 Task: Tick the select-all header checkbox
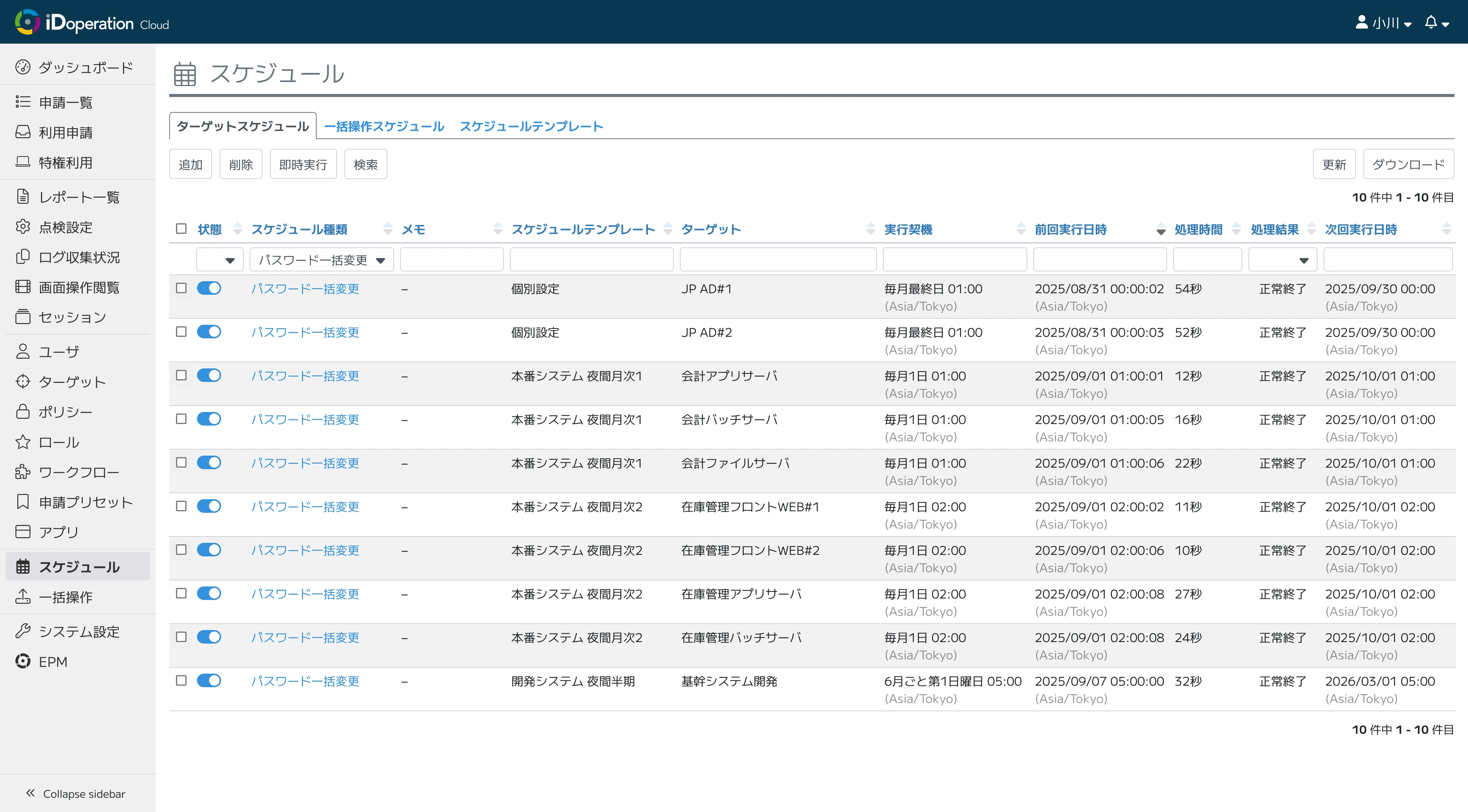(181, 229)
